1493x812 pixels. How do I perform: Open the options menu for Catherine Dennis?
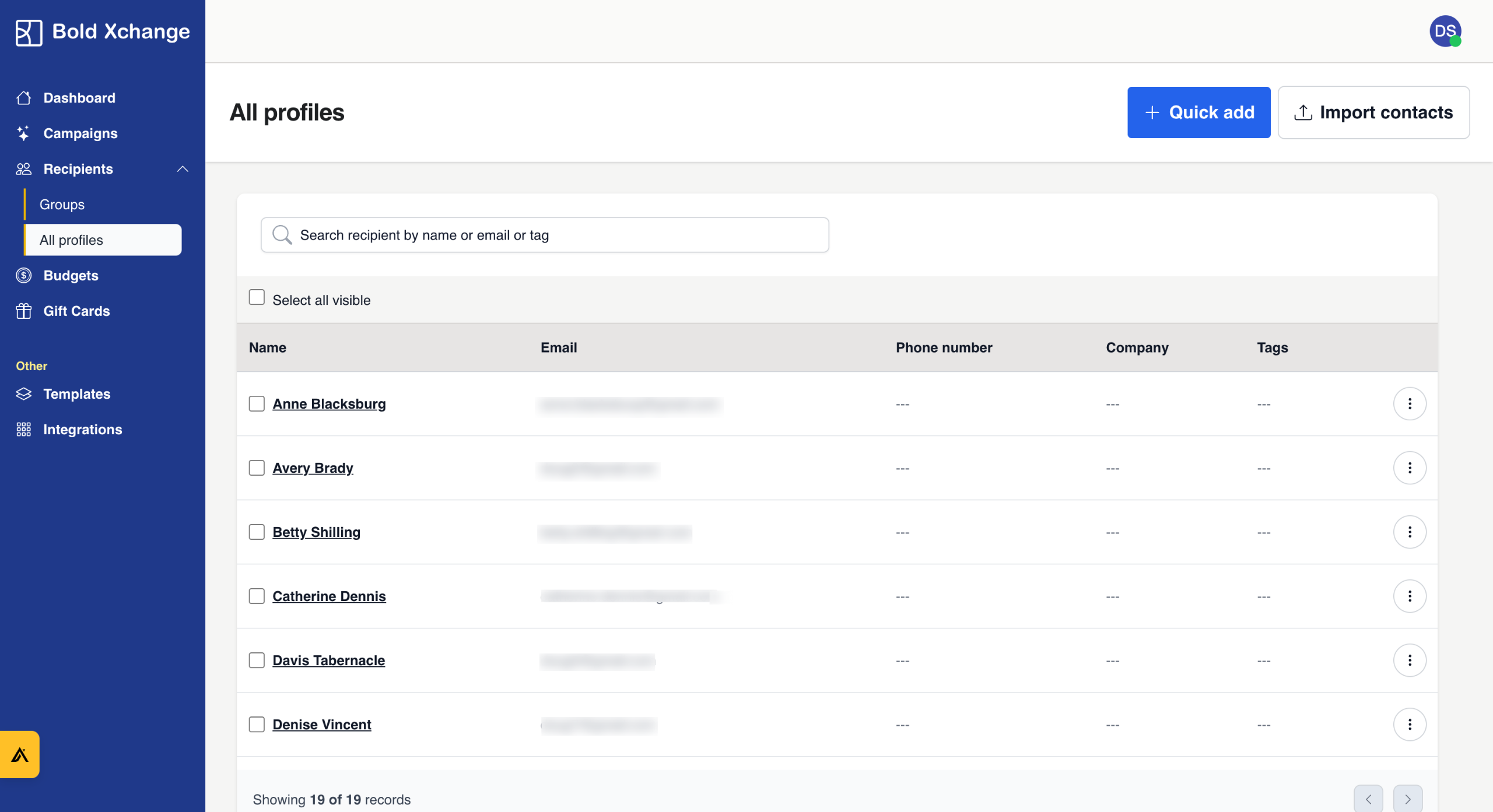tap(1409, 596)
